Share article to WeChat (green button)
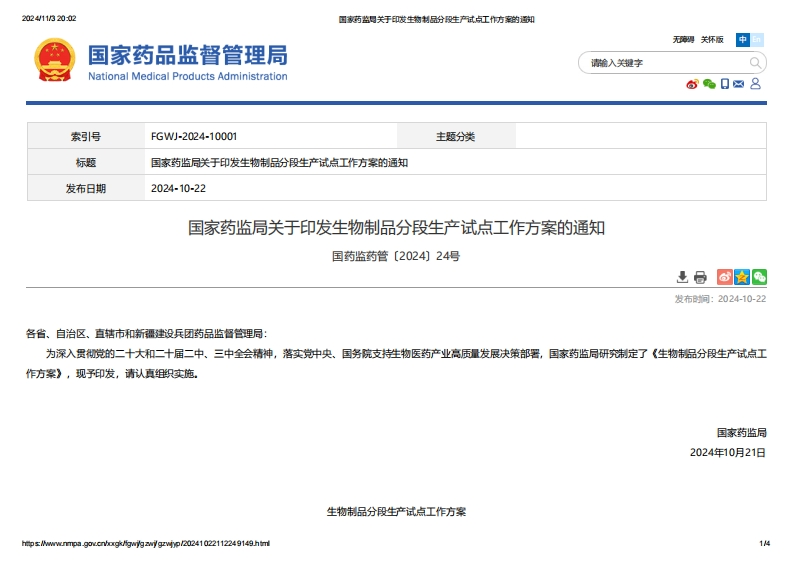Viewport: 793px width, 561px height. point(759,277)
